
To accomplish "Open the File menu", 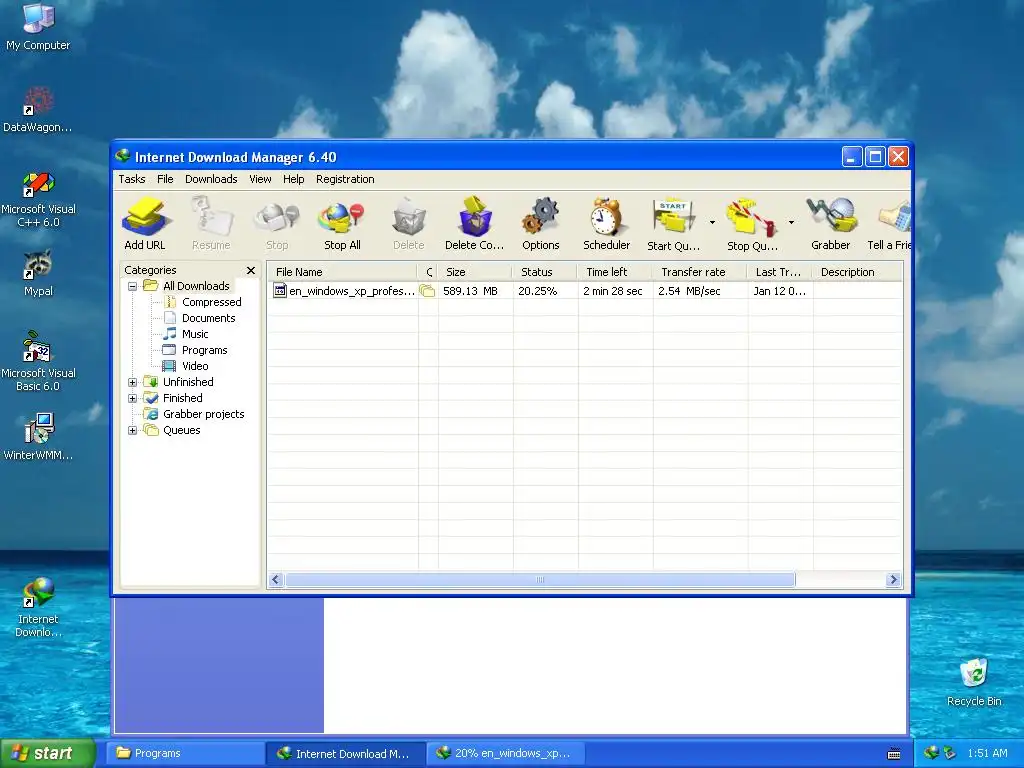I will tap(165, 179).
